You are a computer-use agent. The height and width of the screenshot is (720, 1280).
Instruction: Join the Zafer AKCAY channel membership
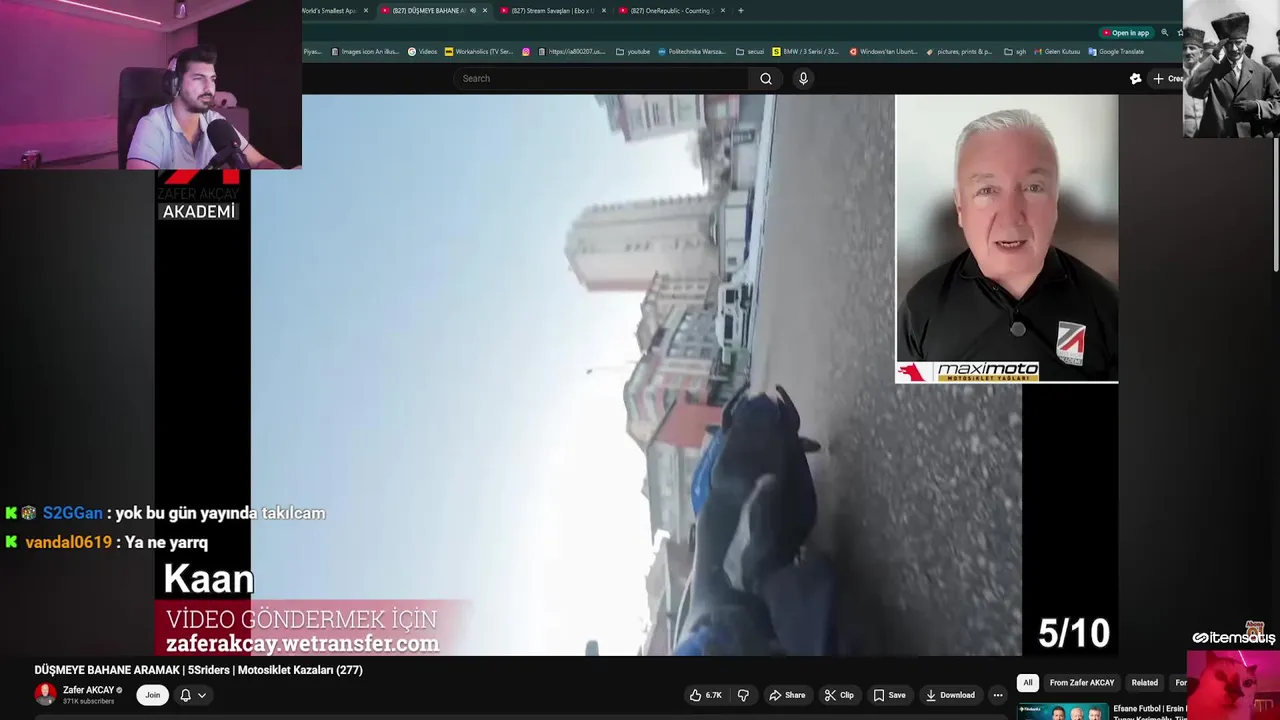pyautogui.click(x=153, y=695)
